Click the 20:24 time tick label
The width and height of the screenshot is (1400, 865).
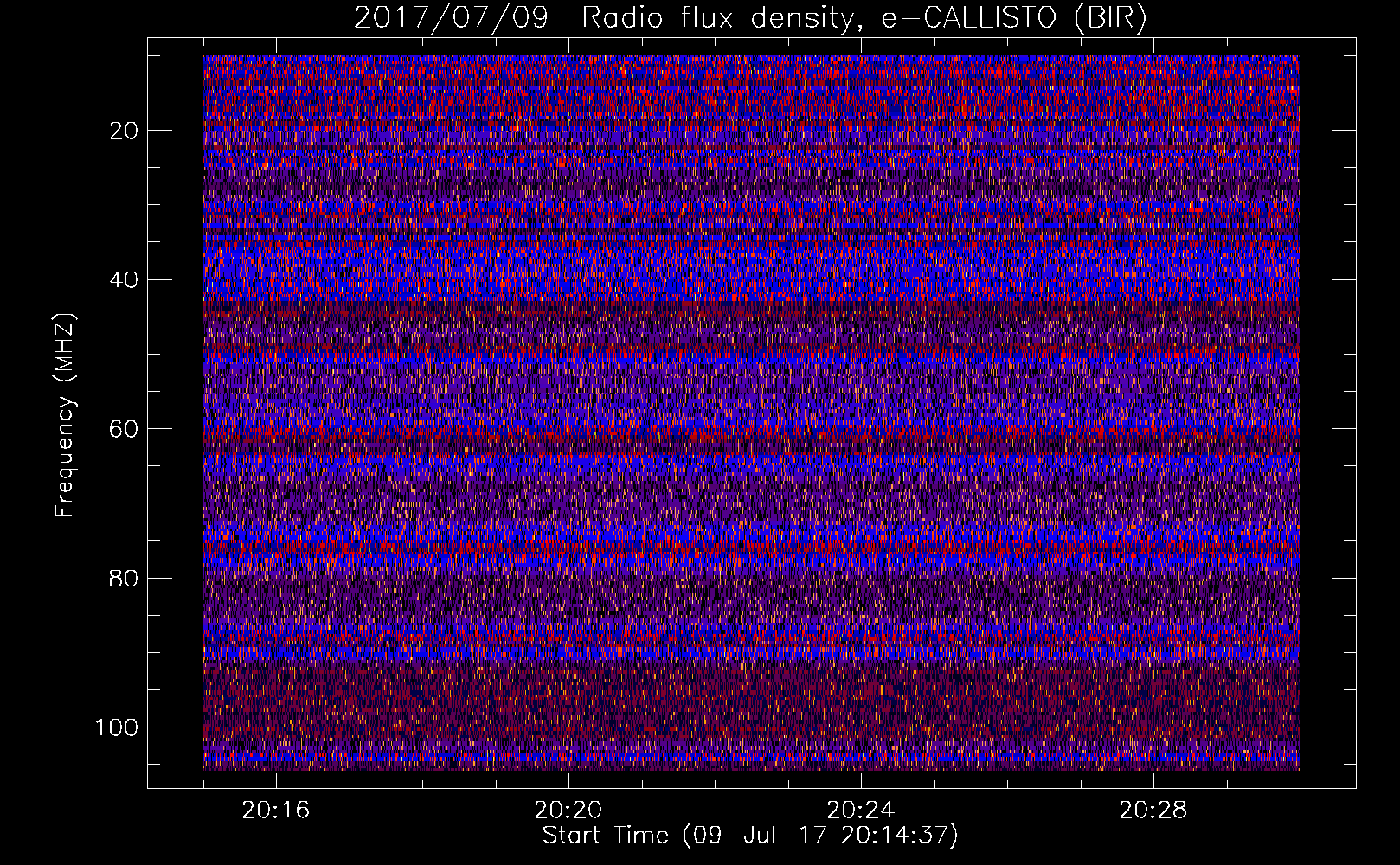coord(860,811)
